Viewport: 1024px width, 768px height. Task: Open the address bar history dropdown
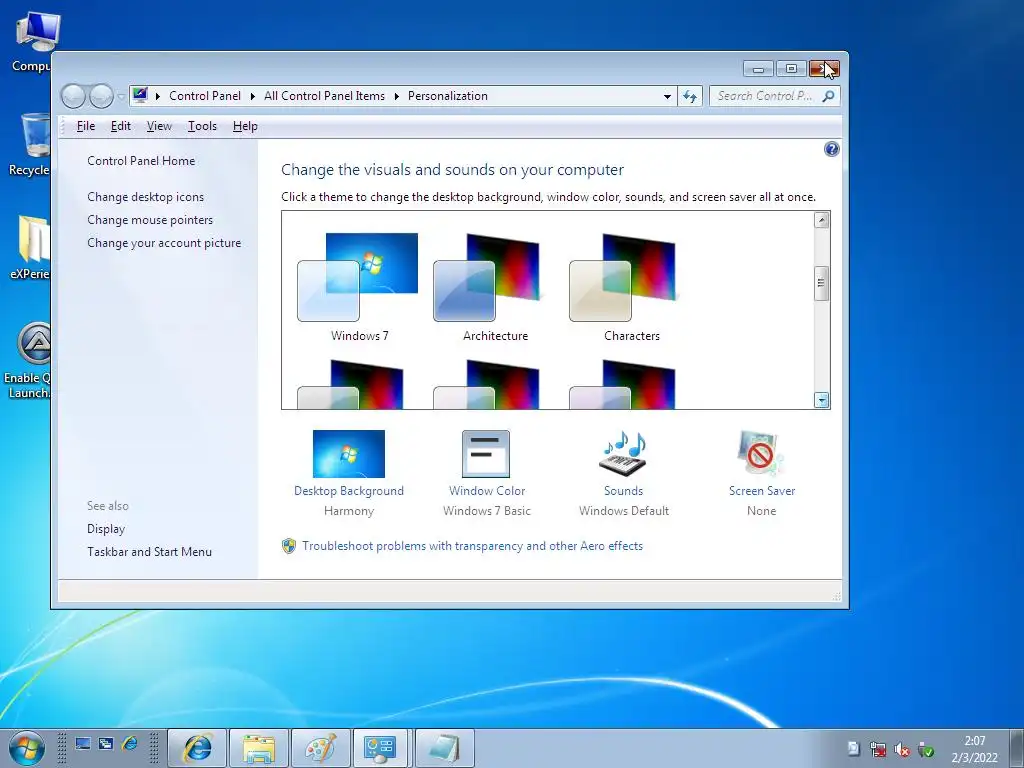(x=667, y=97)
